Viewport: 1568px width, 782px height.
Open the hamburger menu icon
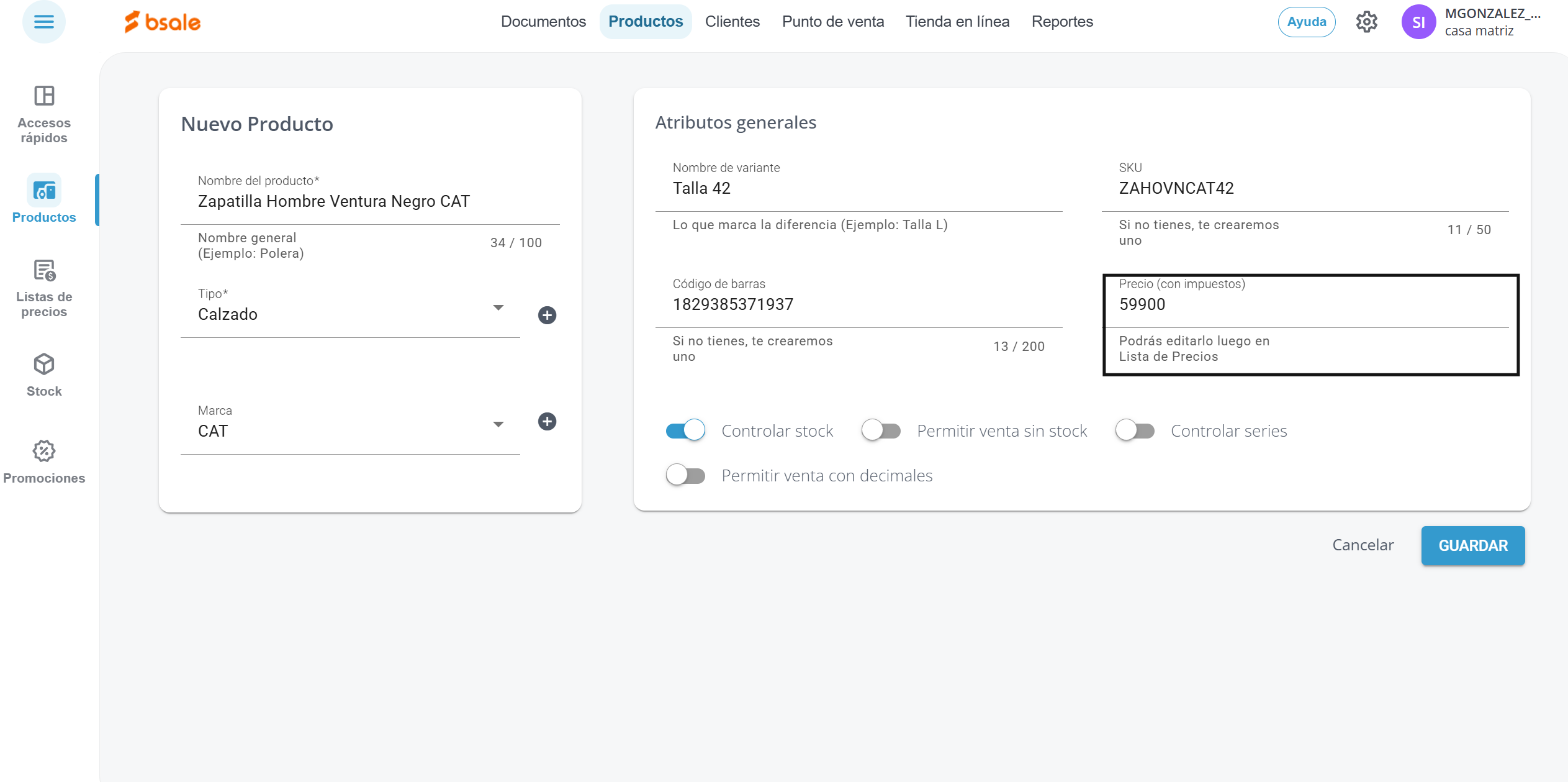click(43, 22)
